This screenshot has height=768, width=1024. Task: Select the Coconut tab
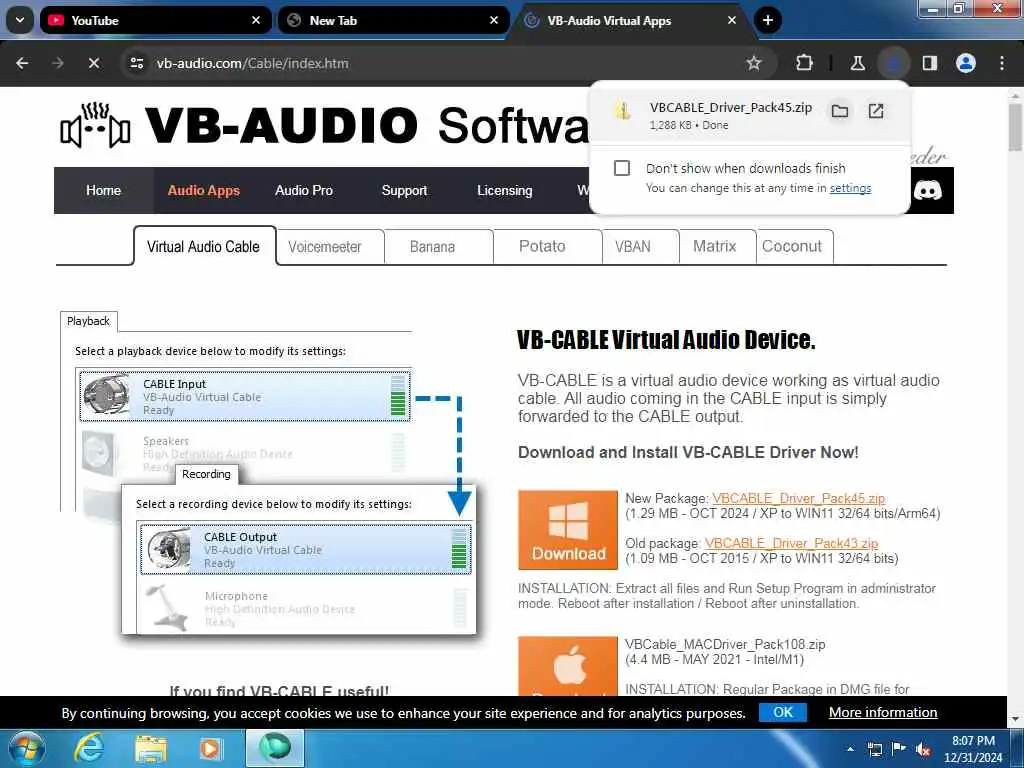click(x=794, y=247)
